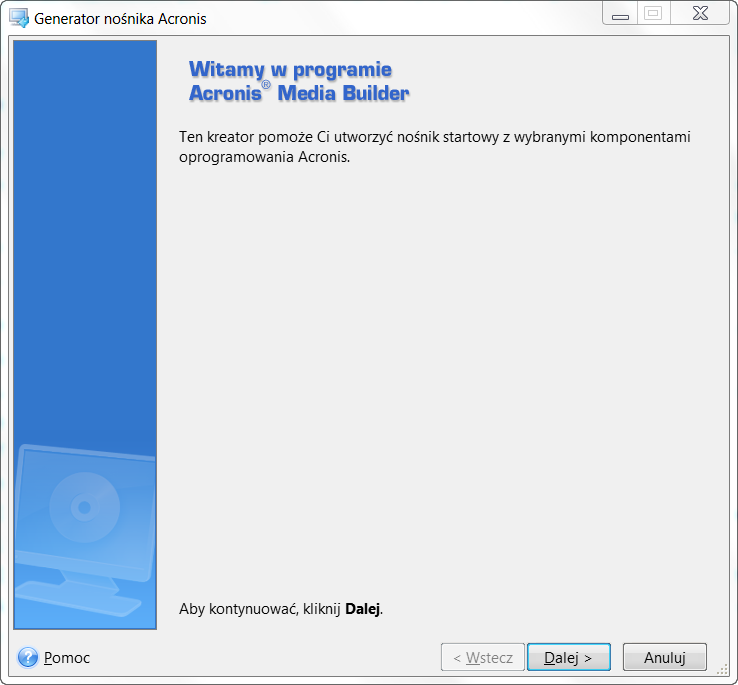
Task: Close the Generator nośnika Acronis window
Action: click(700, 13)
